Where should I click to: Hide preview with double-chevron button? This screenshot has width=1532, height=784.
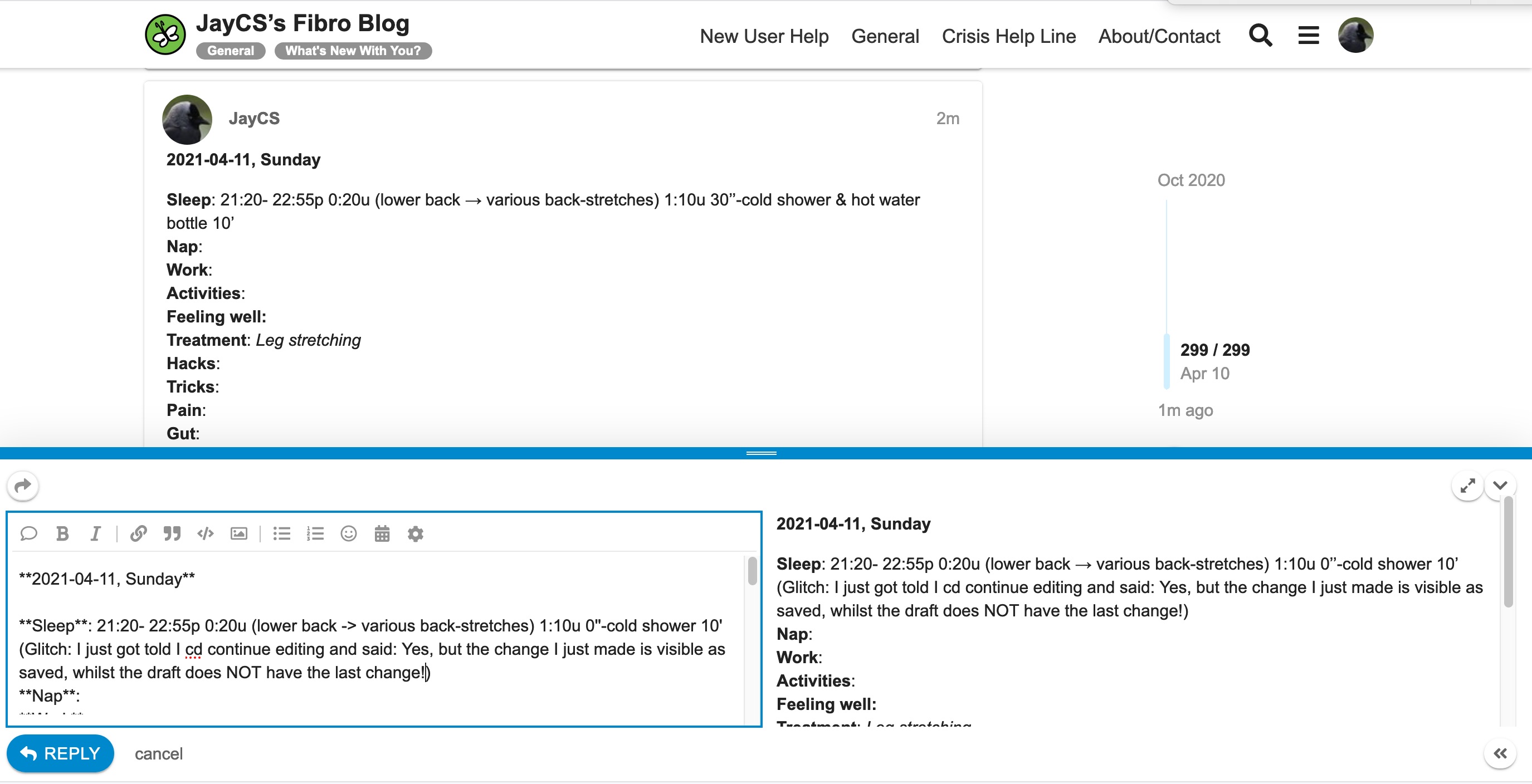(1500, 753)
